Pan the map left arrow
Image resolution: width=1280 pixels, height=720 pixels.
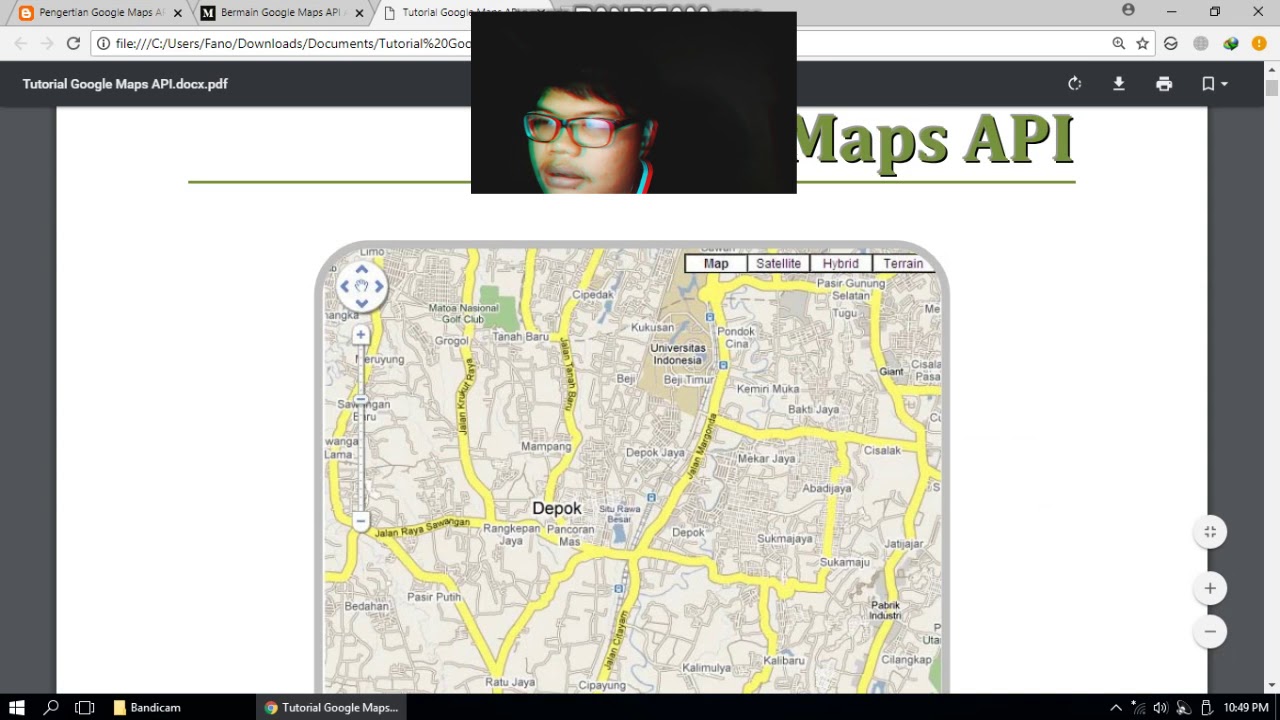(345, 286)
